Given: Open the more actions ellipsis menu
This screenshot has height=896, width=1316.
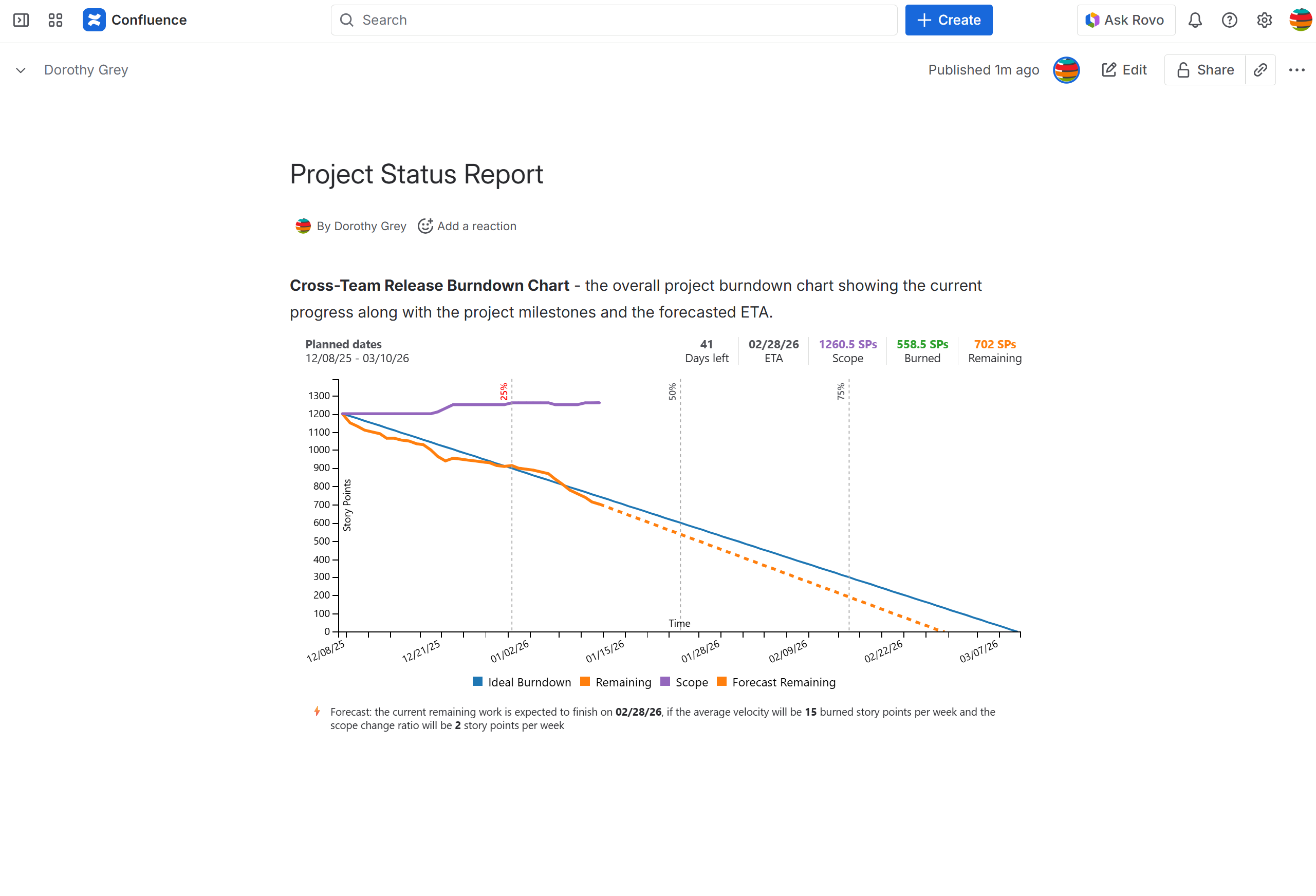Looking at the screenshot, I should pos(1296,70).
